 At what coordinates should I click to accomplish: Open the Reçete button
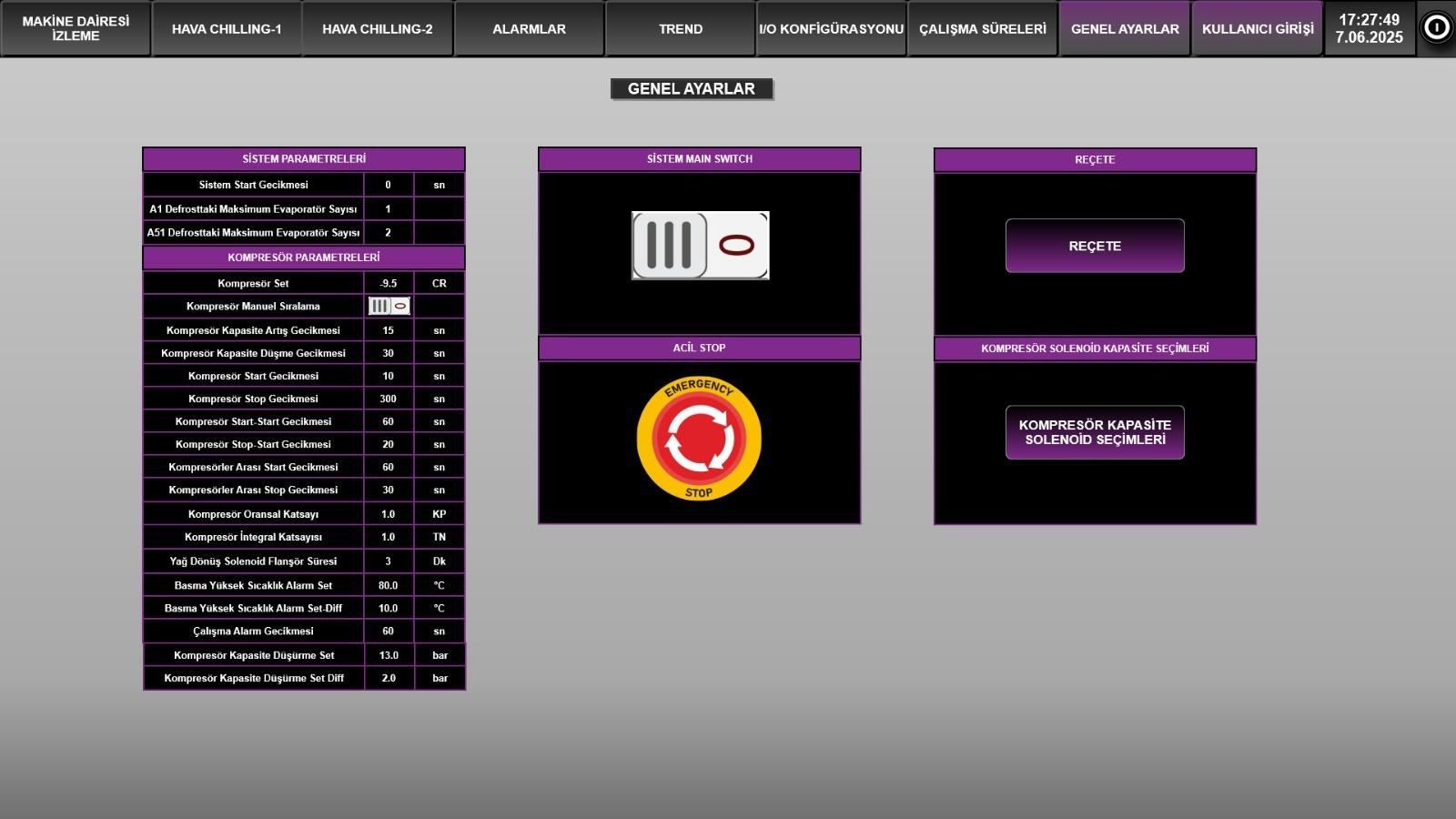(1095, 246)
